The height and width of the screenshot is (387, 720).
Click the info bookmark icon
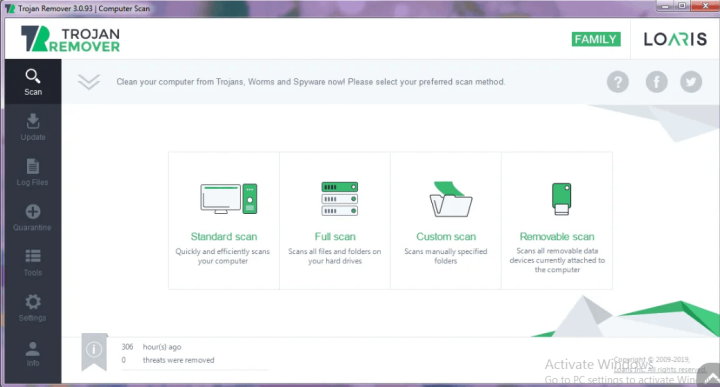(94, 352)
